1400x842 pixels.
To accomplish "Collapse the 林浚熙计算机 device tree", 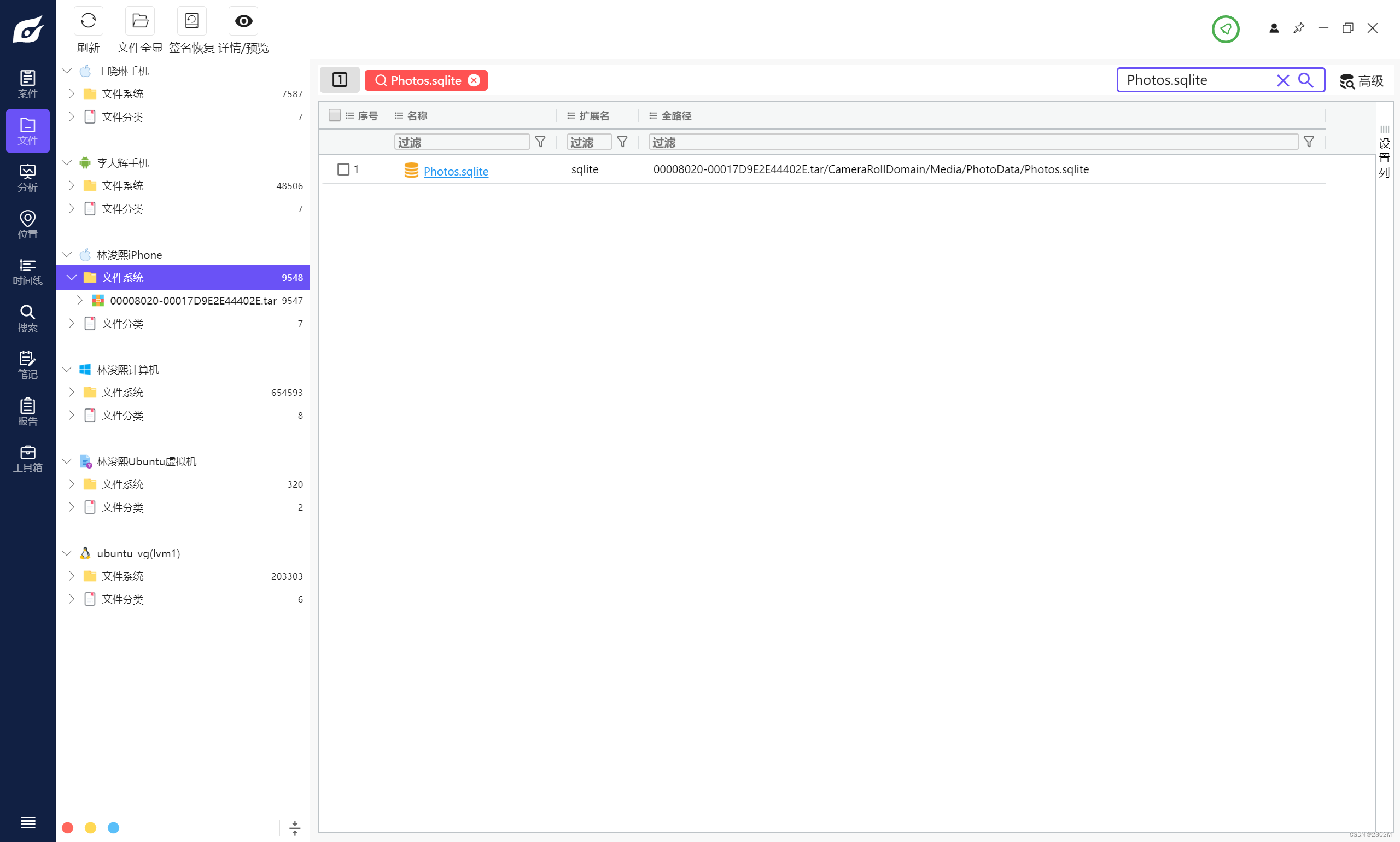I will tap(66, 370).
